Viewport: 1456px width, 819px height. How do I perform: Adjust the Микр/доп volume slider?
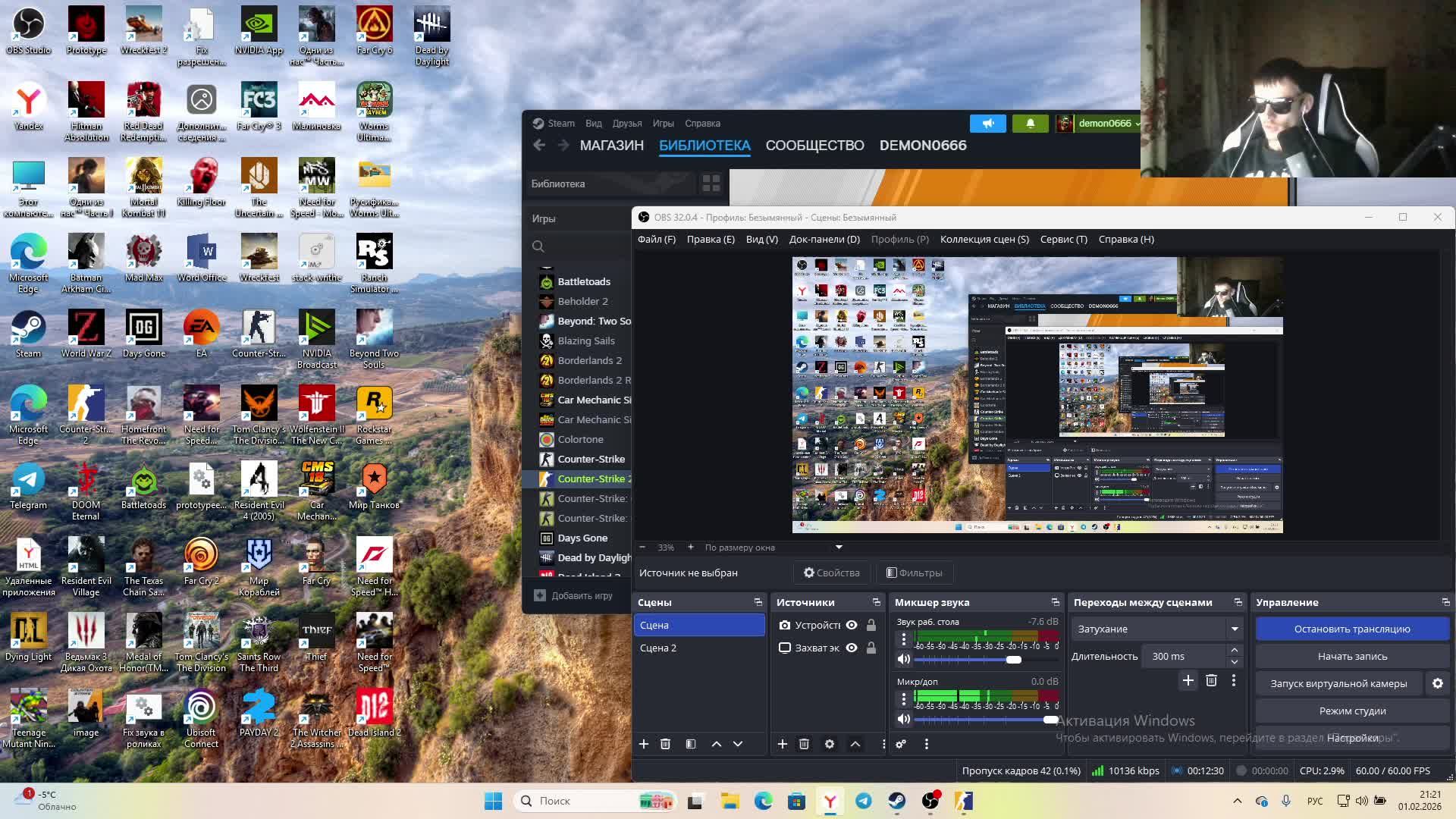coord(1050,719)
